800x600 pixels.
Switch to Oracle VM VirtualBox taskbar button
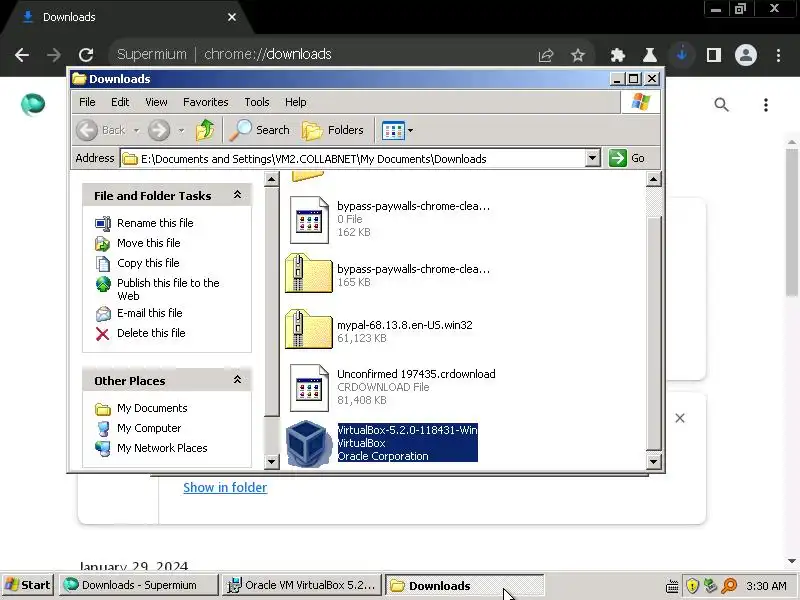coord(302,585)
